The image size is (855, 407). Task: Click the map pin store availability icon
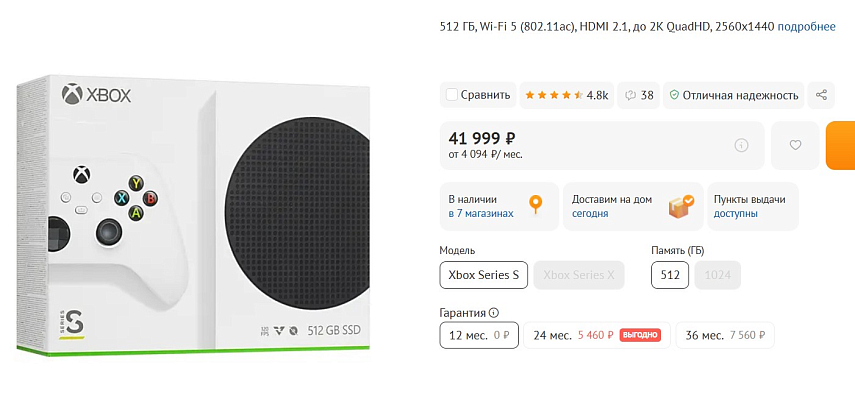(x=536, y=205)
